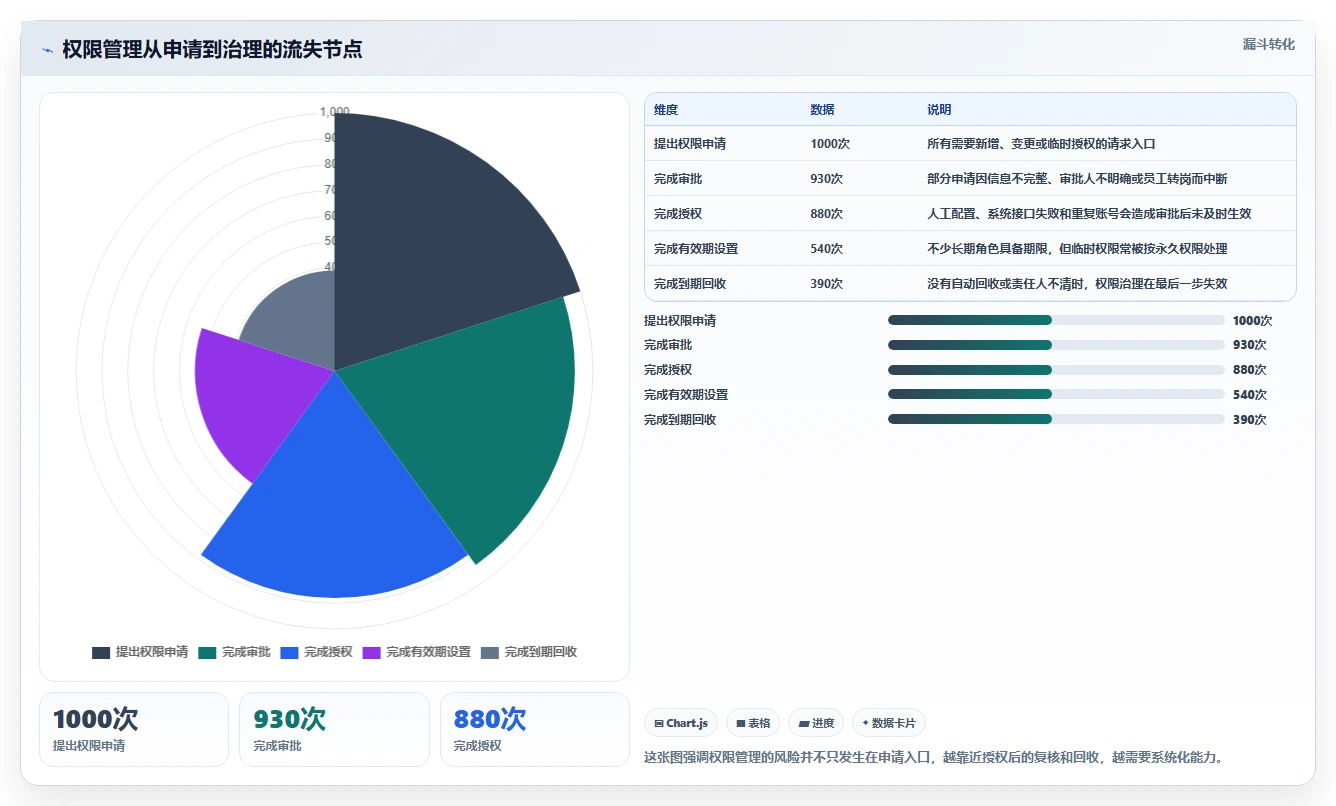The width and height of the screenshot is (1336, 806).
Task: Click the 提出权限申请 progress bar
Action: 1056,320
